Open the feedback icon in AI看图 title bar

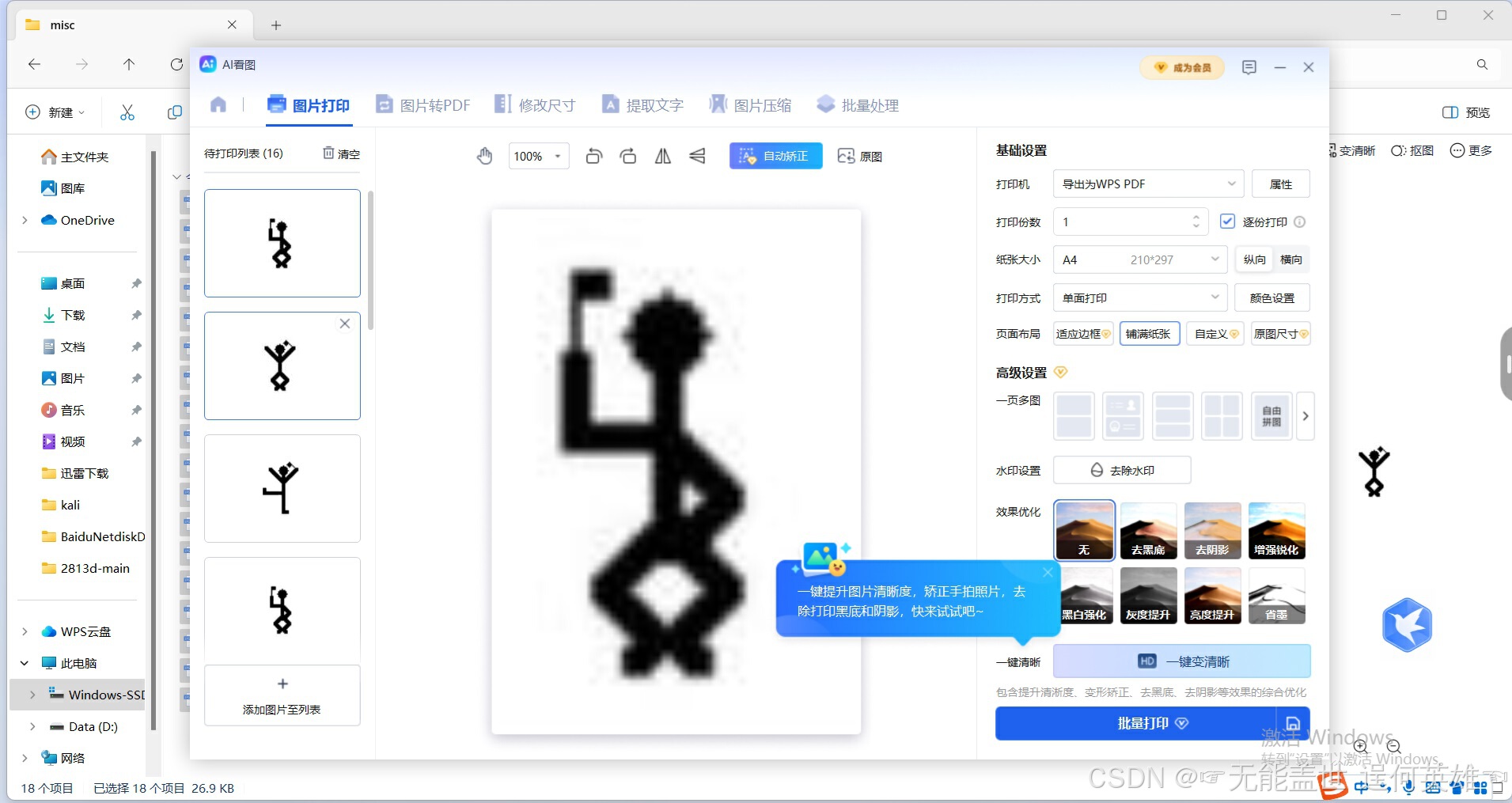[1249, 68]
